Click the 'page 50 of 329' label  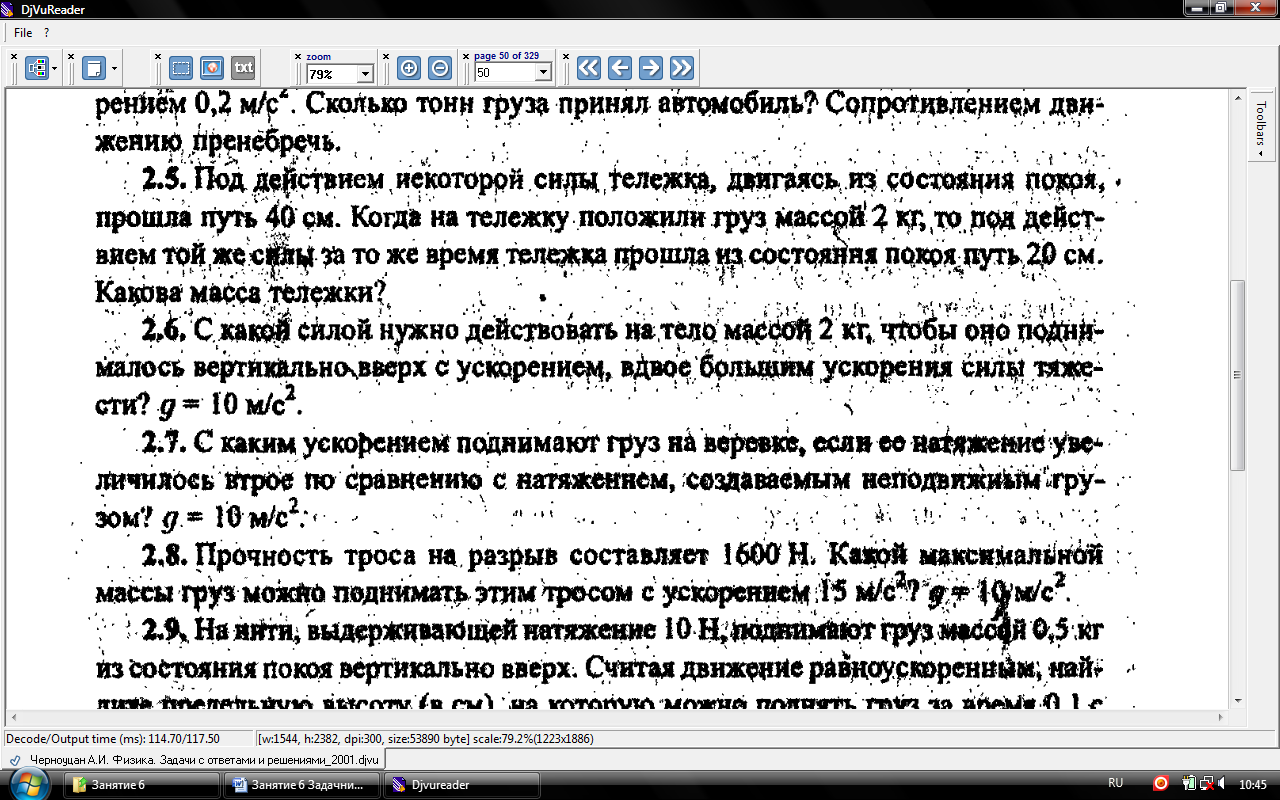(x=506, y=56)
